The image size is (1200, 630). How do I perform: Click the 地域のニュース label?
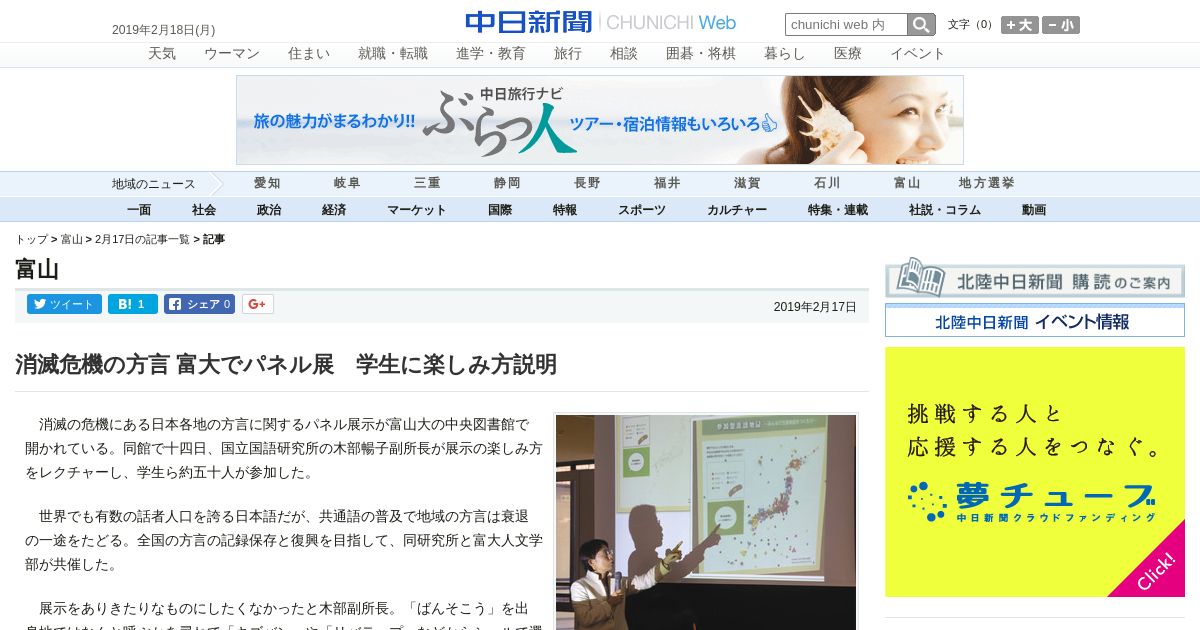point(153,184)
